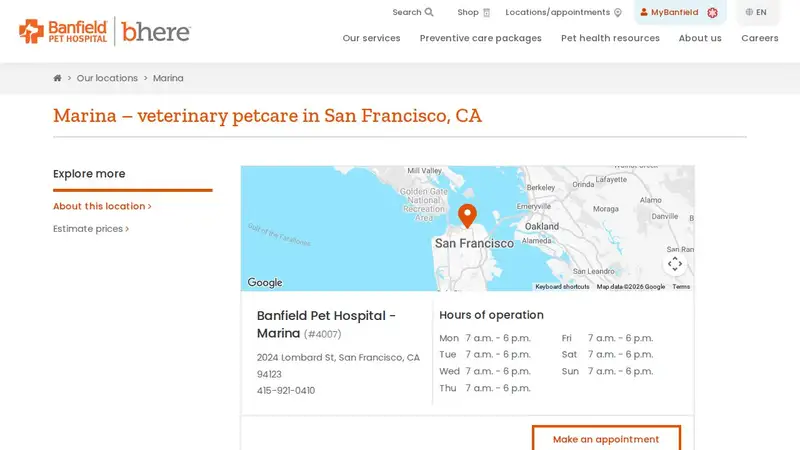This screenshot has height=450, width=800.
Task: Open the Our services menu
Action: [x=371, y=38]
